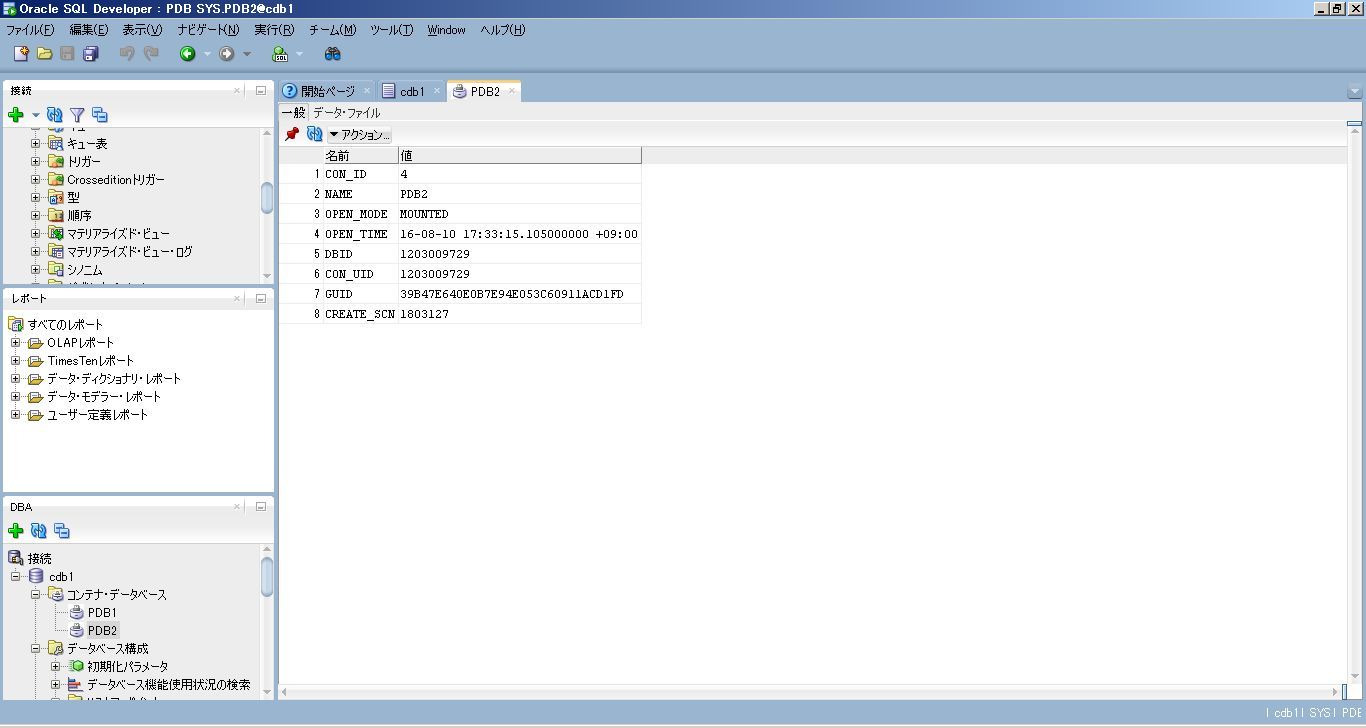Click the Save diskette toolbar icon

click(x=67, y=53)
